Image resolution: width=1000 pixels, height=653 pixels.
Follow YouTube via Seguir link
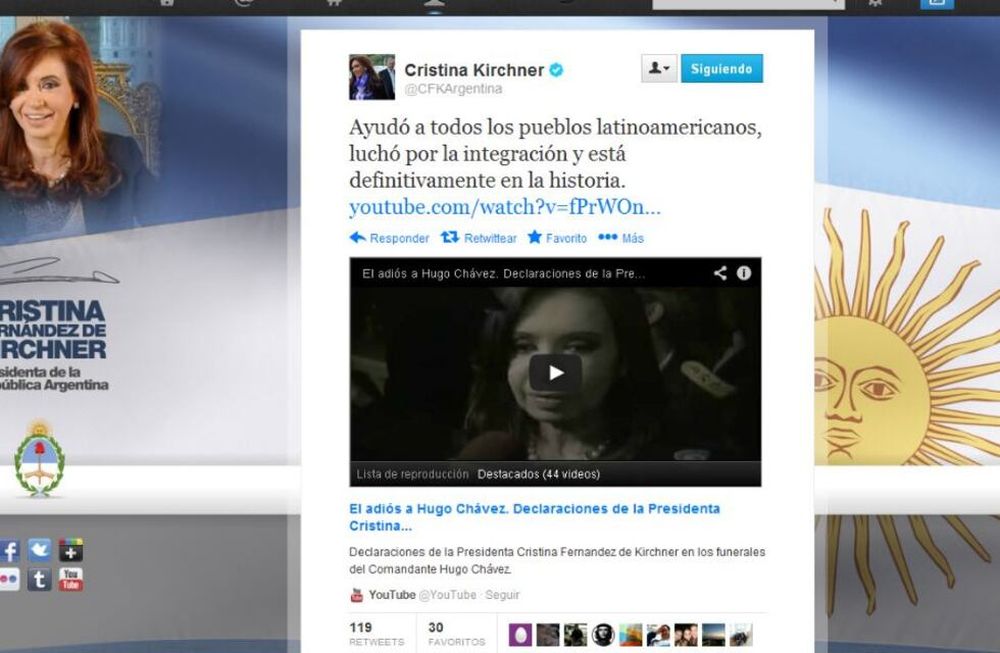(x=502, y=595)
